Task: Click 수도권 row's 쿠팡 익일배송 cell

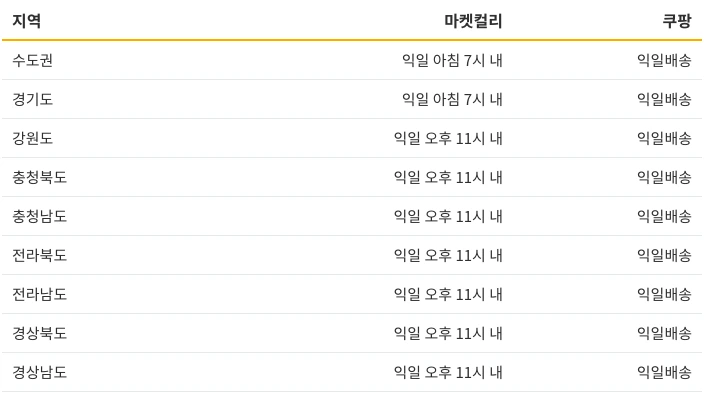Action: [664, 60]
